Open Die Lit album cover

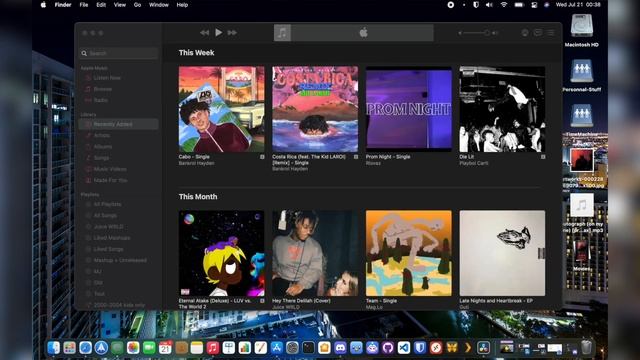click(502, 109)
